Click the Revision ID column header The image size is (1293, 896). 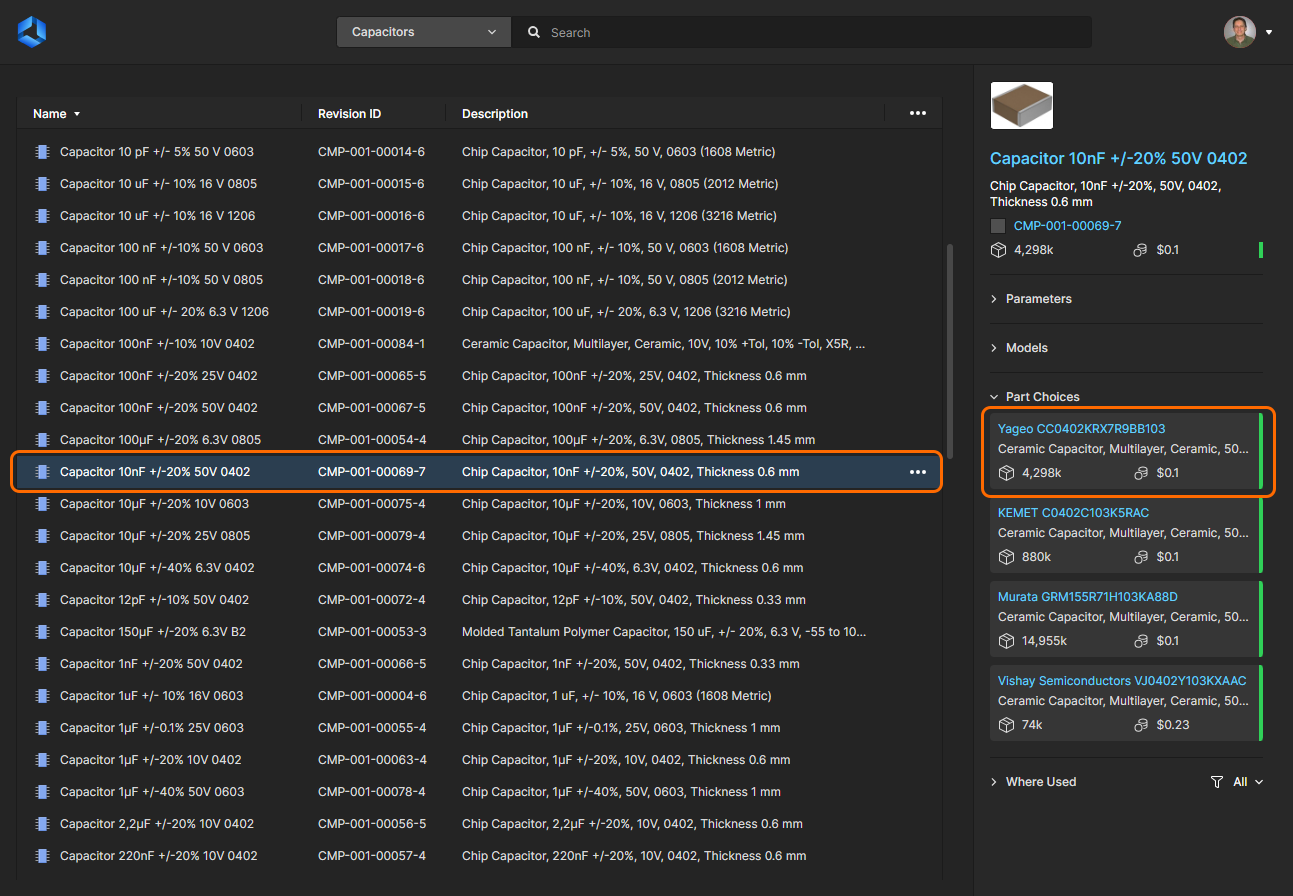point(349,114)
